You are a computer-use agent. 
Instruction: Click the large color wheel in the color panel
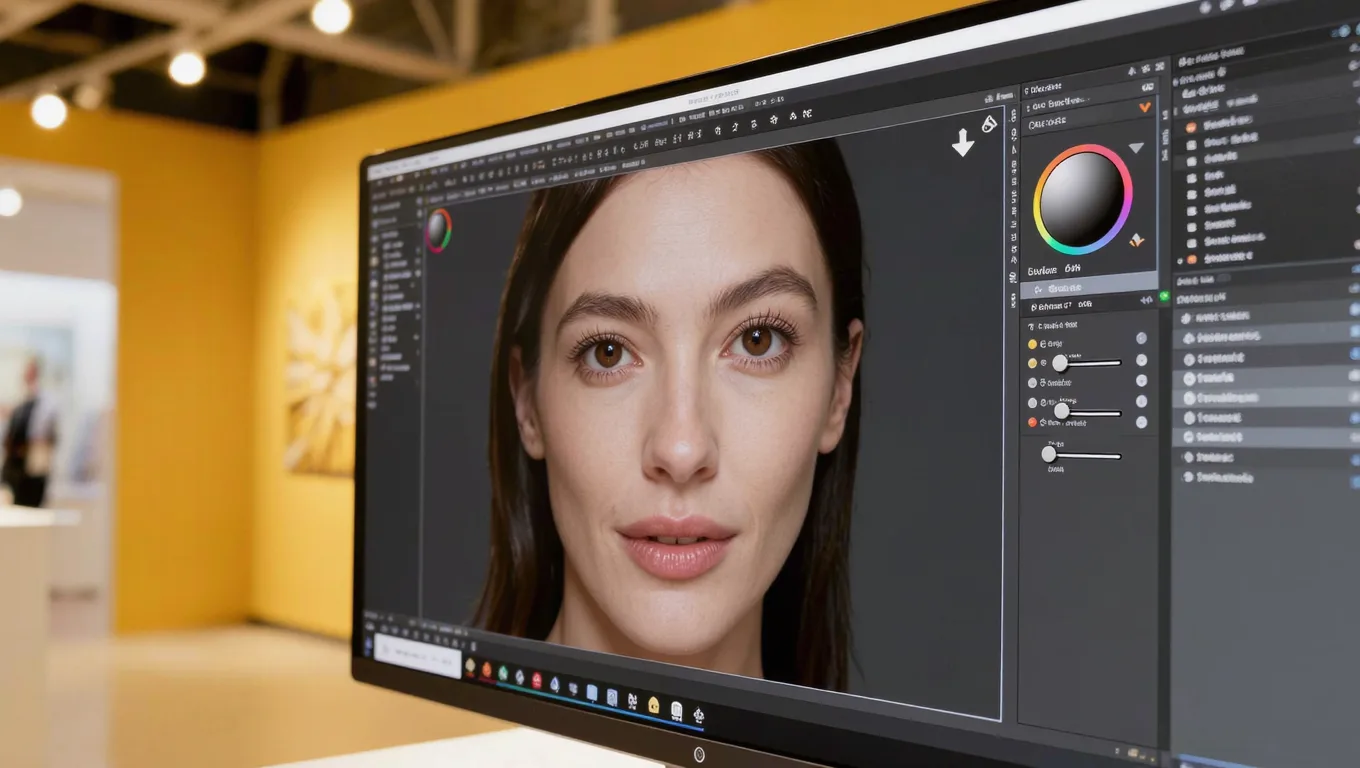[1083, 198]
